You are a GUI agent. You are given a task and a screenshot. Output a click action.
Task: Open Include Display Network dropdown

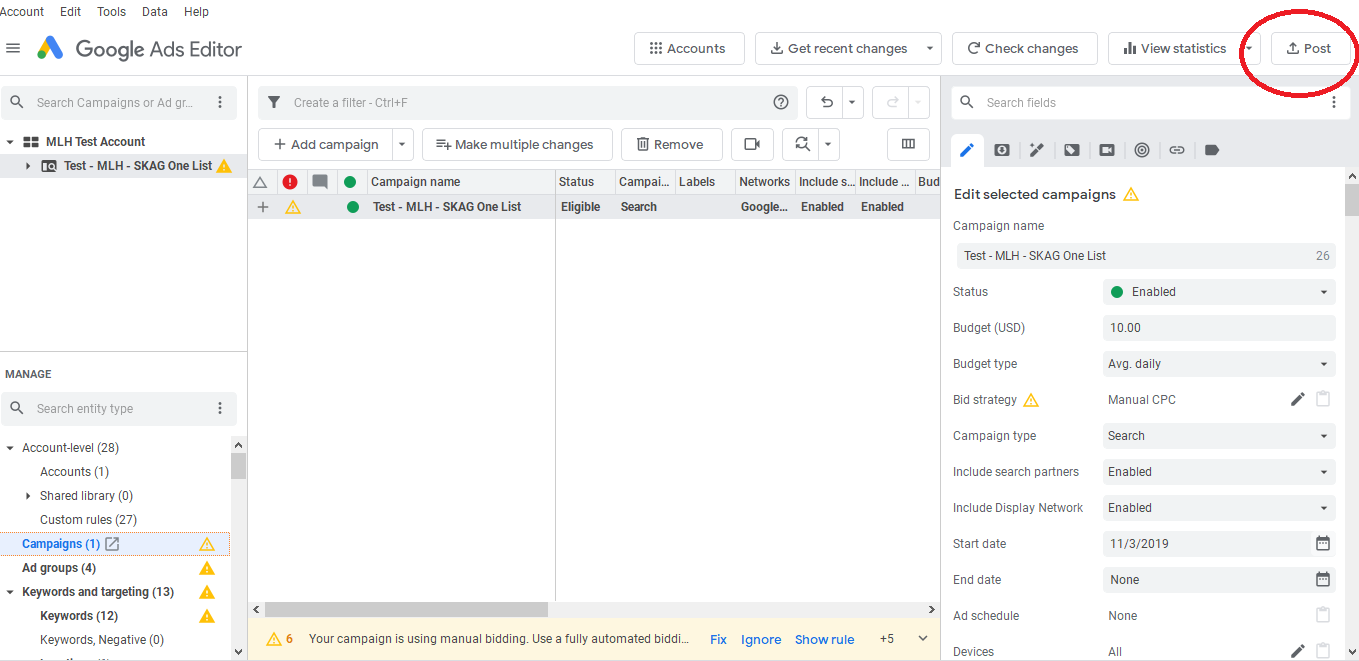click(x=1219, y=508)
